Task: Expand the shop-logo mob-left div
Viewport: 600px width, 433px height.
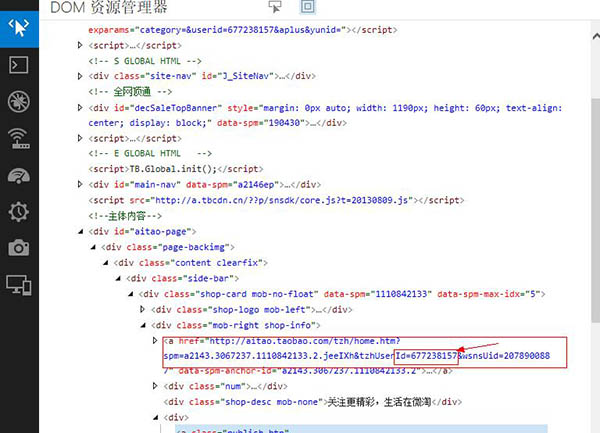Action: pos(143,309)
